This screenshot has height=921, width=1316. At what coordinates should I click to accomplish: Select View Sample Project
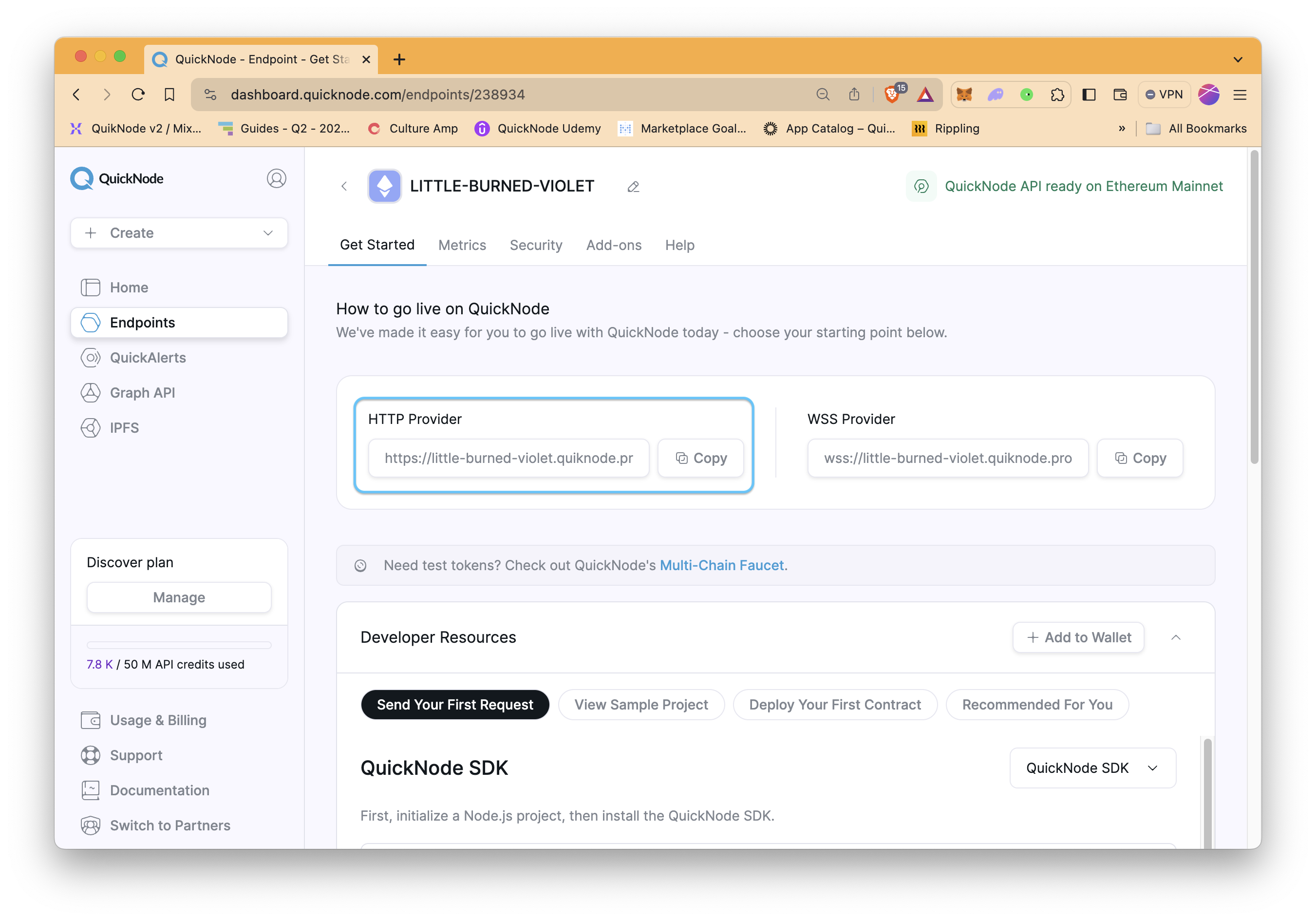point(641,705)
